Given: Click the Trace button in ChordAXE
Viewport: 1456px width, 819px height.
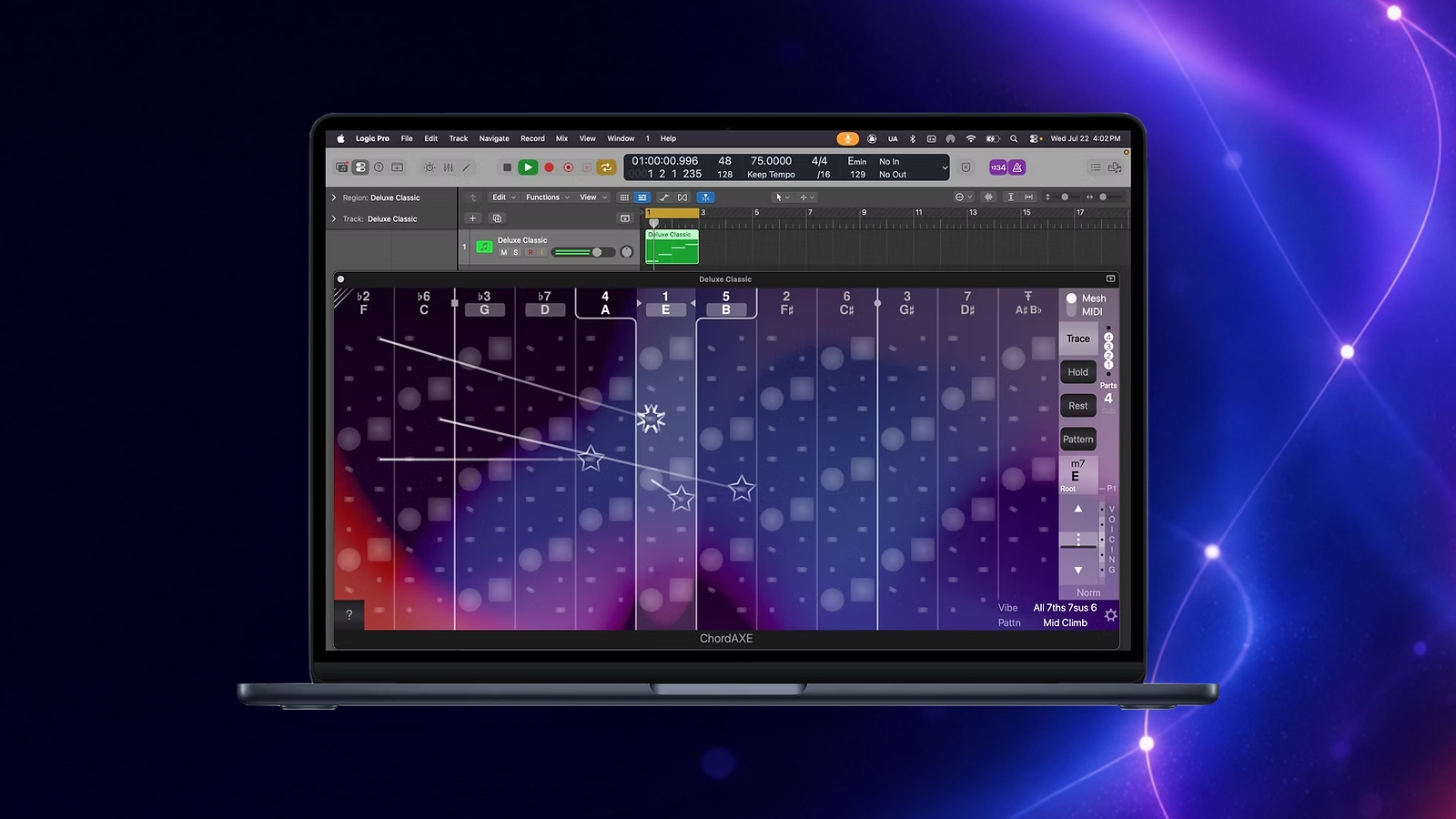Looking at the screenshot, I should (x=1078, y=339).
